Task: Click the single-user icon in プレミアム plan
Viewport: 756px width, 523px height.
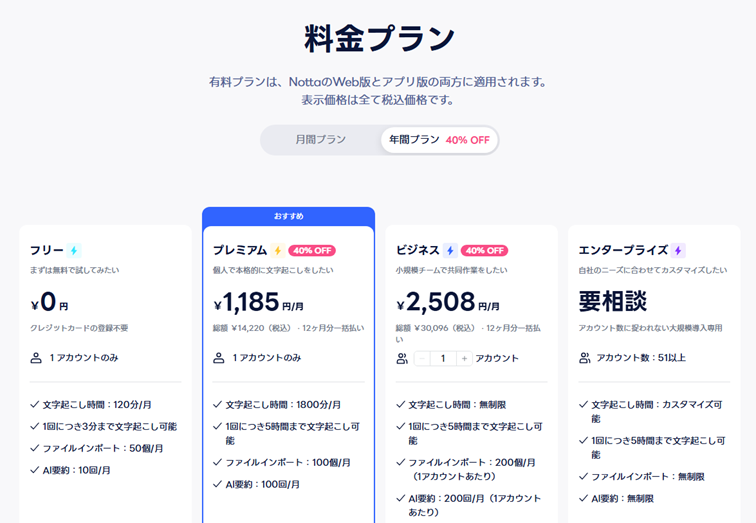Action: tap(219, 358)
